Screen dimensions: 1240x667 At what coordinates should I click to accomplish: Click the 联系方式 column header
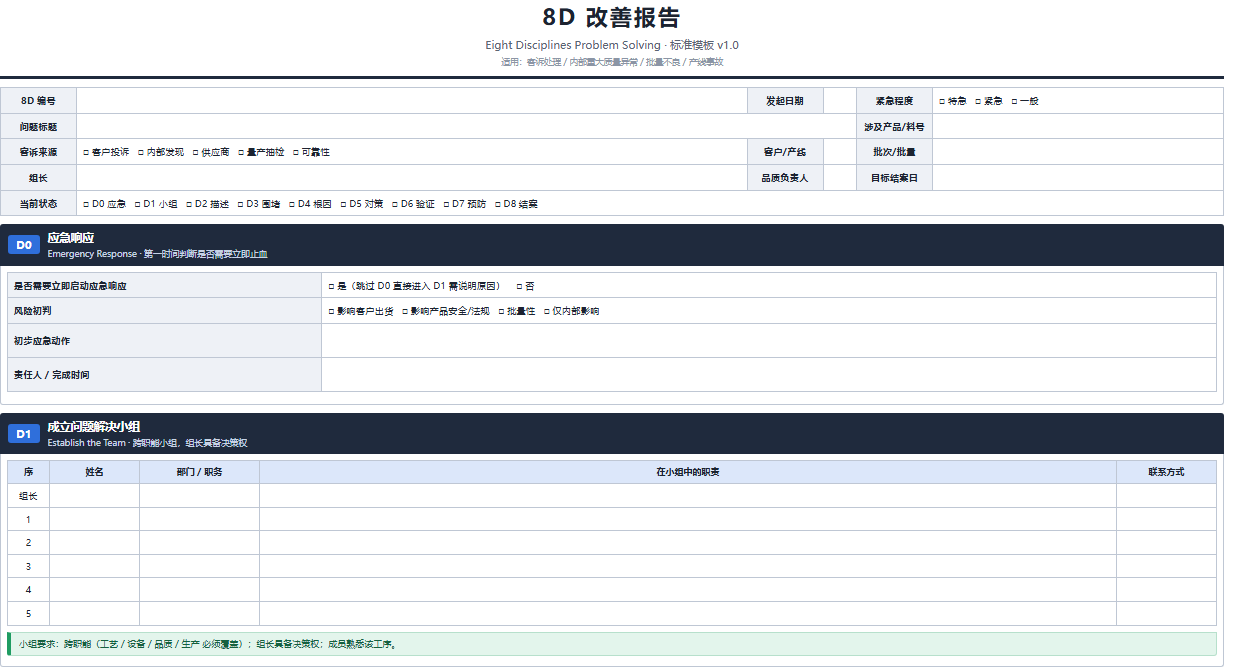point(1166,472)
